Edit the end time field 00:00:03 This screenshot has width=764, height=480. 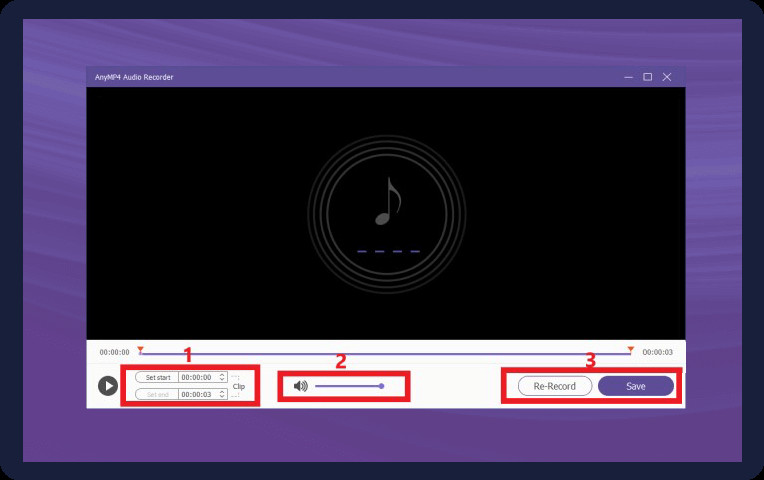coord(198,394)
